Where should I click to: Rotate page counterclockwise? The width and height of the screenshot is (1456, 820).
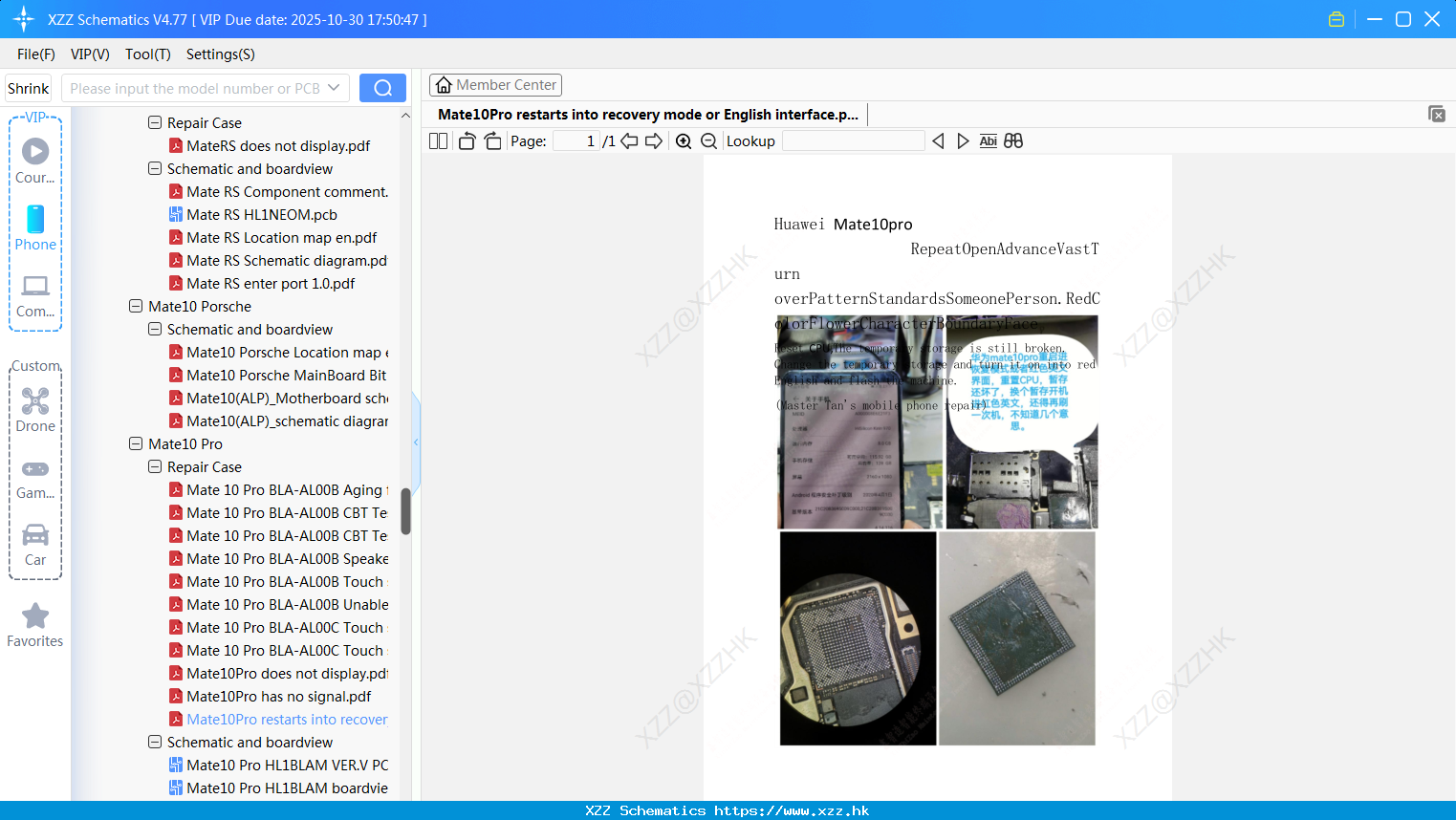pos(467,140)
